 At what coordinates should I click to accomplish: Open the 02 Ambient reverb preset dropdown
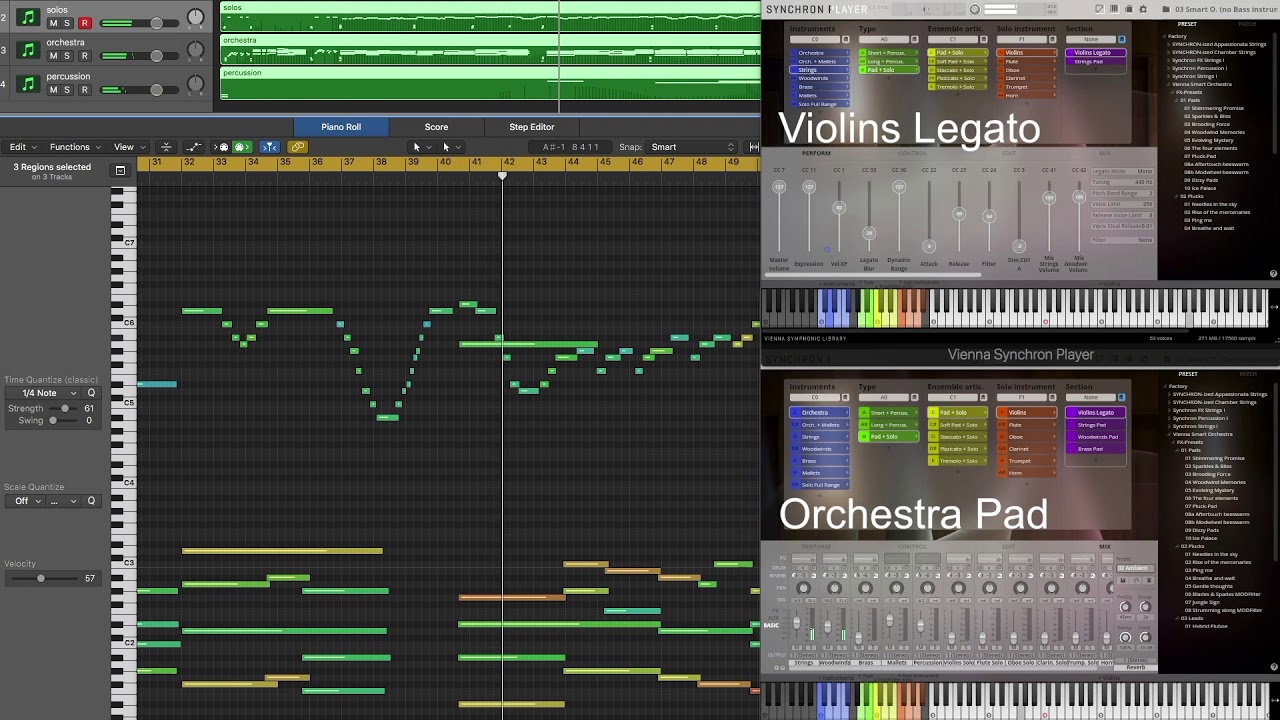coord(1135,568)
